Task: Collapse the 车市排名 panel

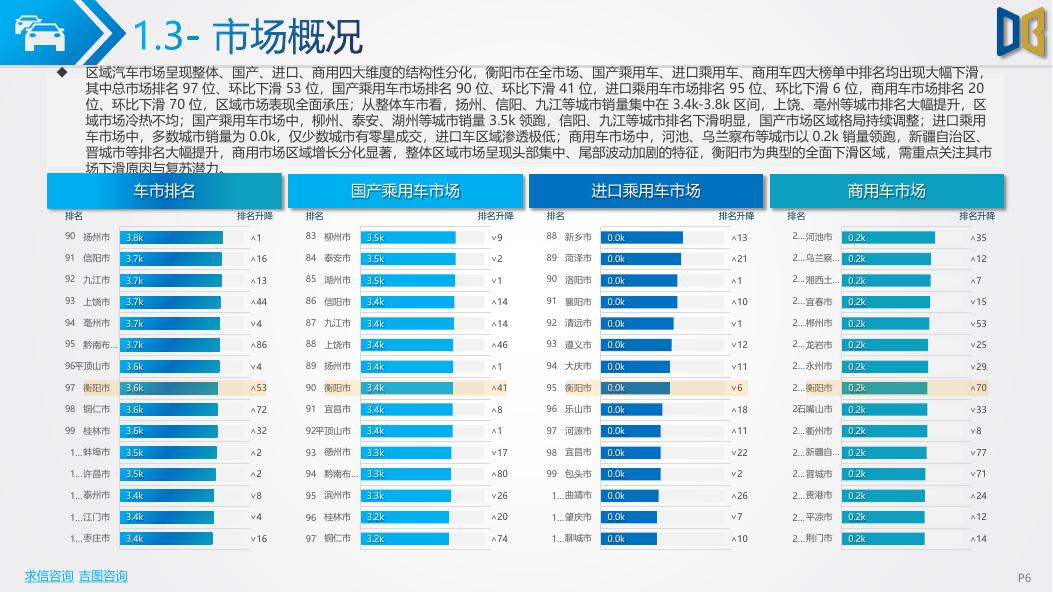Action: 163,190
